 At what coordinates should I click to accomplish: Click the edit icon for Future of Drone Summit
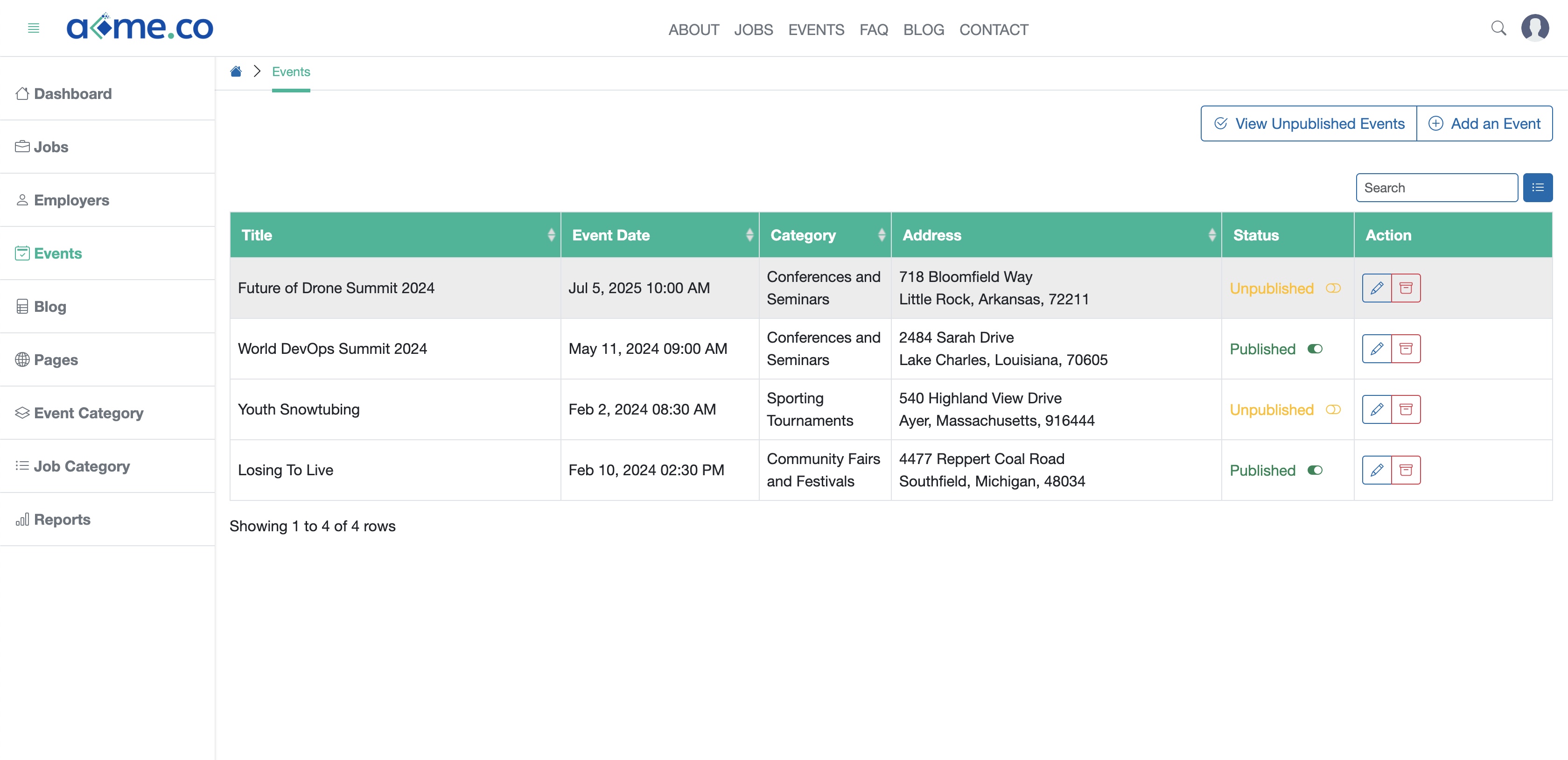(1377, 288)
